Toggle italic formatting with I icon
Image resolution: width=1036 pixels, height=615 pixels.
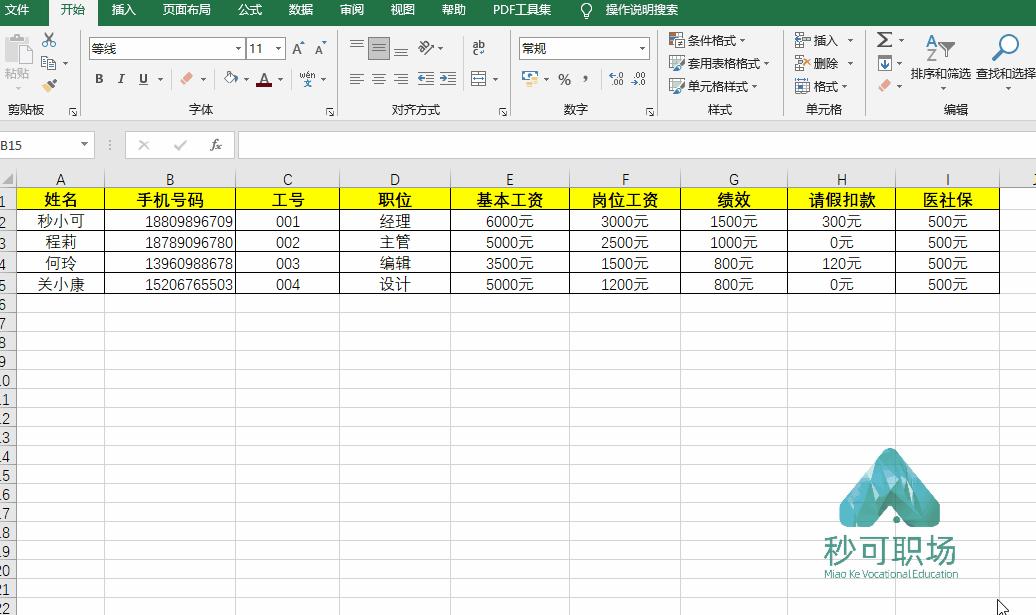(120, 76)
